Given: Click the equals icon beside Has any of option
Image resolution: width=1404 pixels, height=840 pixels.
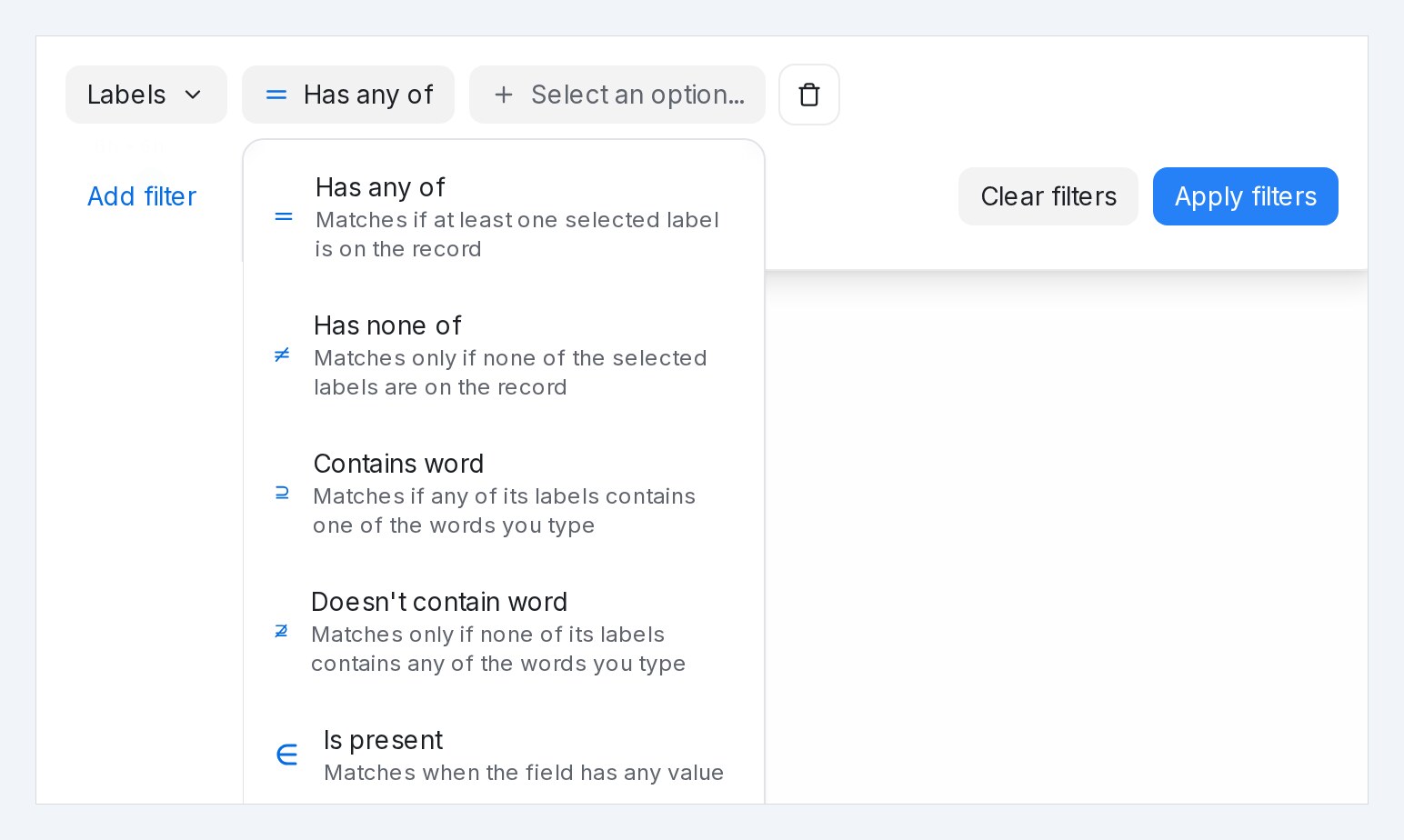Looking at the screenshot, I should tap(284, 217).
